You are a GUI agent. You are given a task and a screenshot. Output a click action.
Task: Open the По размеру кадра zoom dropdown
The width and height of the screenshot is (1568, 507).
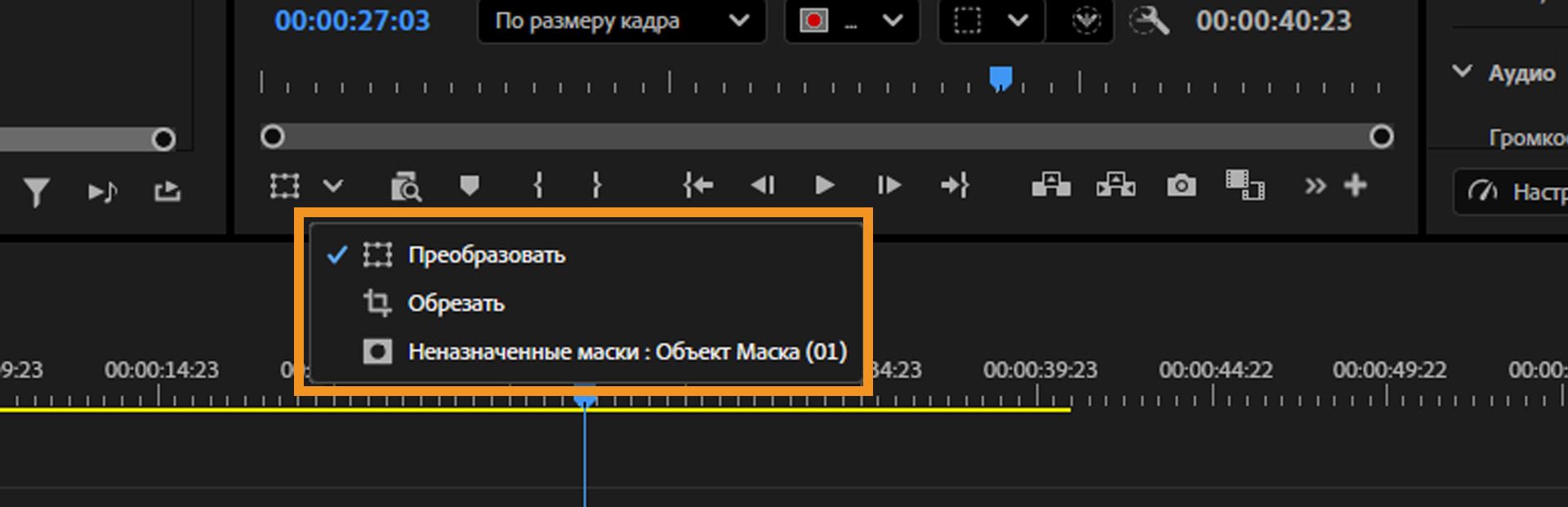(621, 20)
